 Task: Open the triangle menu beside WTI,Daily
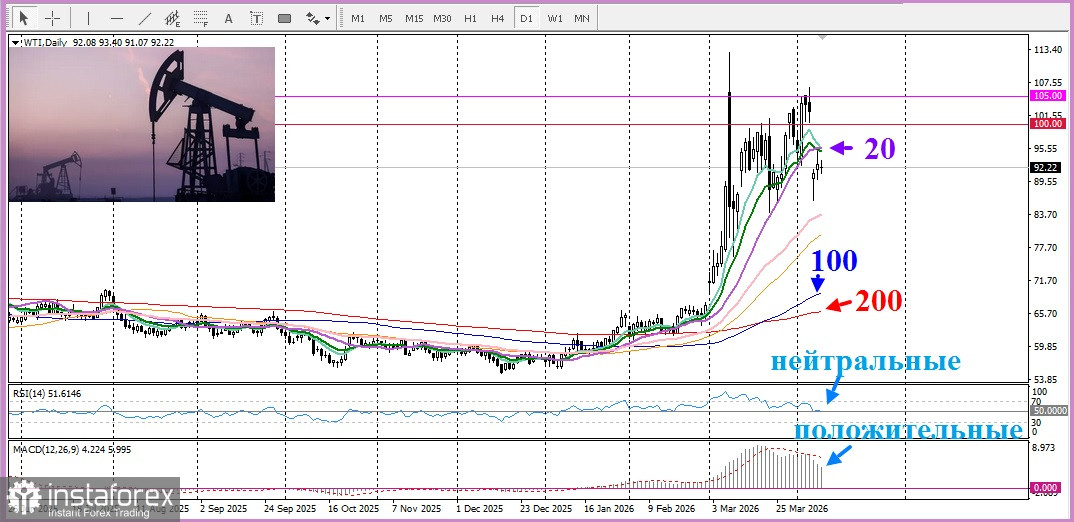pyautogui.click(x=16, y=42)
